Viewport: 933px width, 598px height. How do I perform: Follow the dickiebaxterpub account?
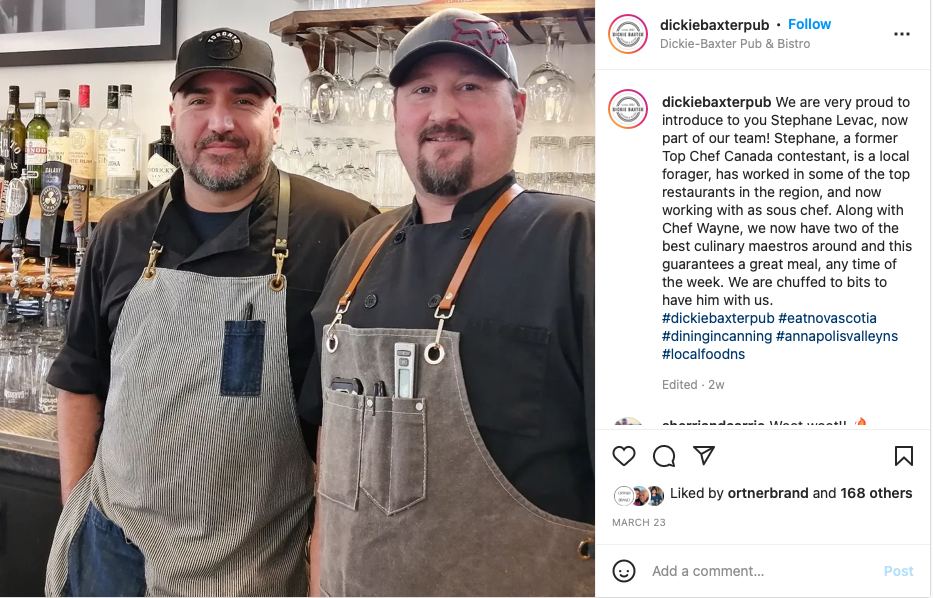[x=809, y=24]
